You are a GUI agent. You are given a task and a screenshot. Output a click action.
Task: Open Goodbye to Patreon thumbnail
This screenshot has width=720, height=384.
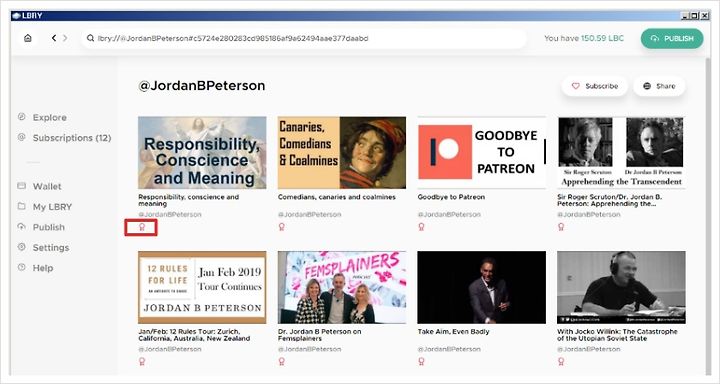pyautogui.click(x=482, y=152)
